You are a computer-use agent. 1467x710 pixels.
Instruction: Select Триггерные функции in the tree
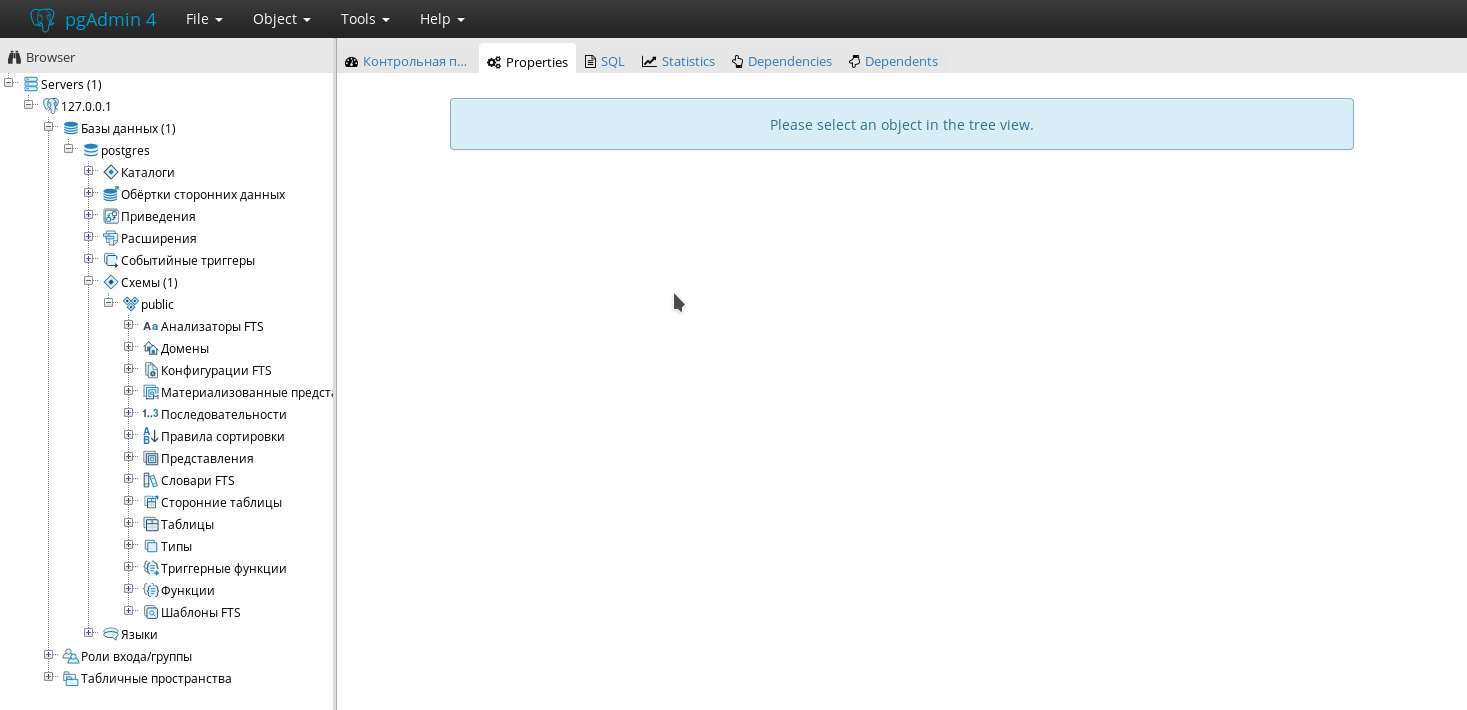[223, 569]
